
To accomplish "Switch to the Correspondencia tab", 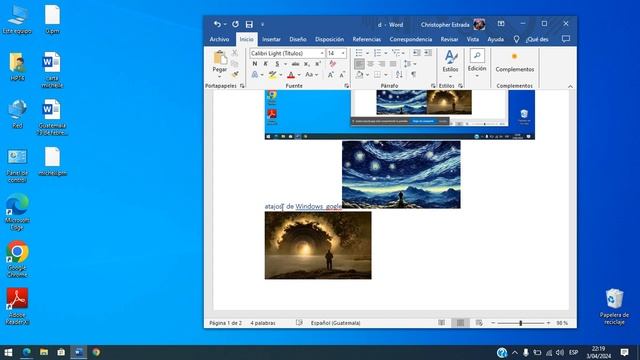I will (x=411, y=39).
